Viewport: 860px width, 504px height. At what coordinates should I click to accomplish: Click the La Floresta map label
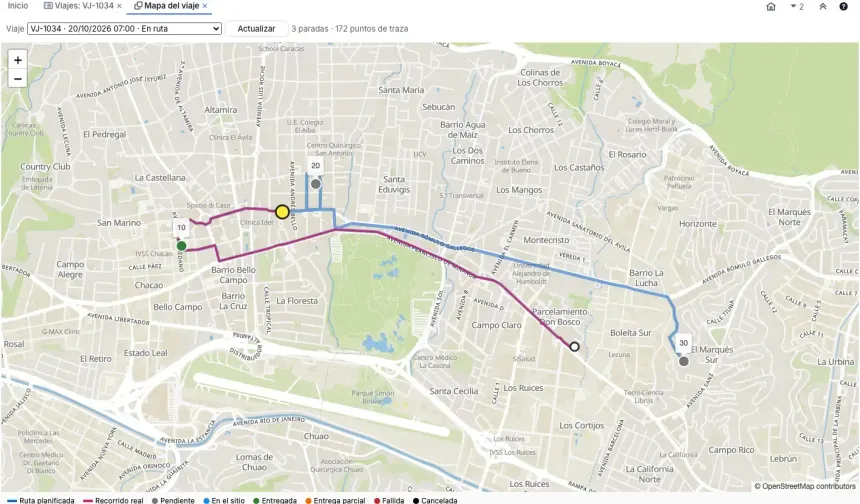297,301
